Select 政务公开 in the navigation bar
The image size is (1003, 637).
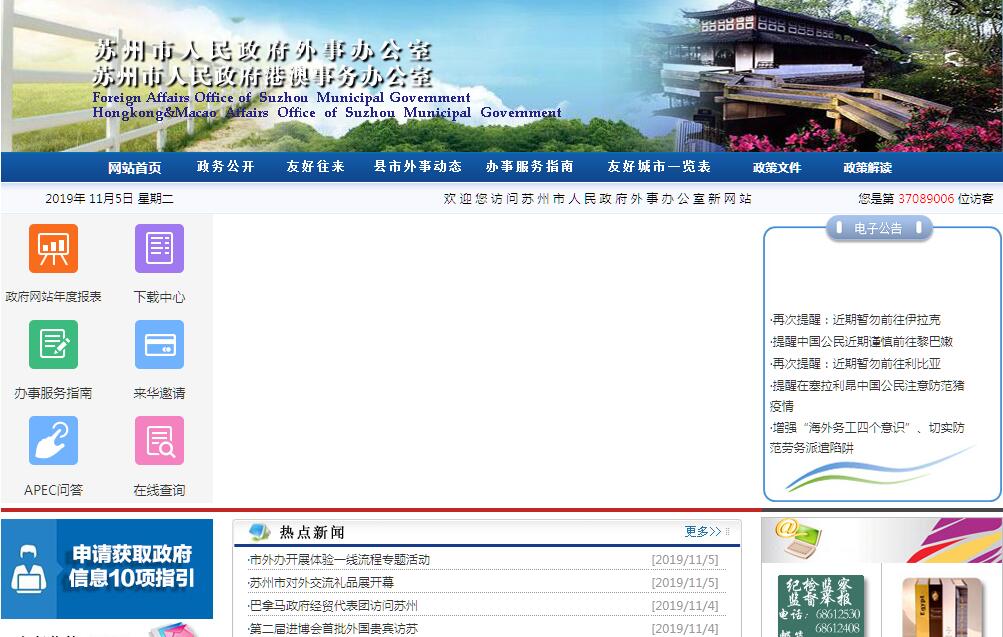(225, 167)
